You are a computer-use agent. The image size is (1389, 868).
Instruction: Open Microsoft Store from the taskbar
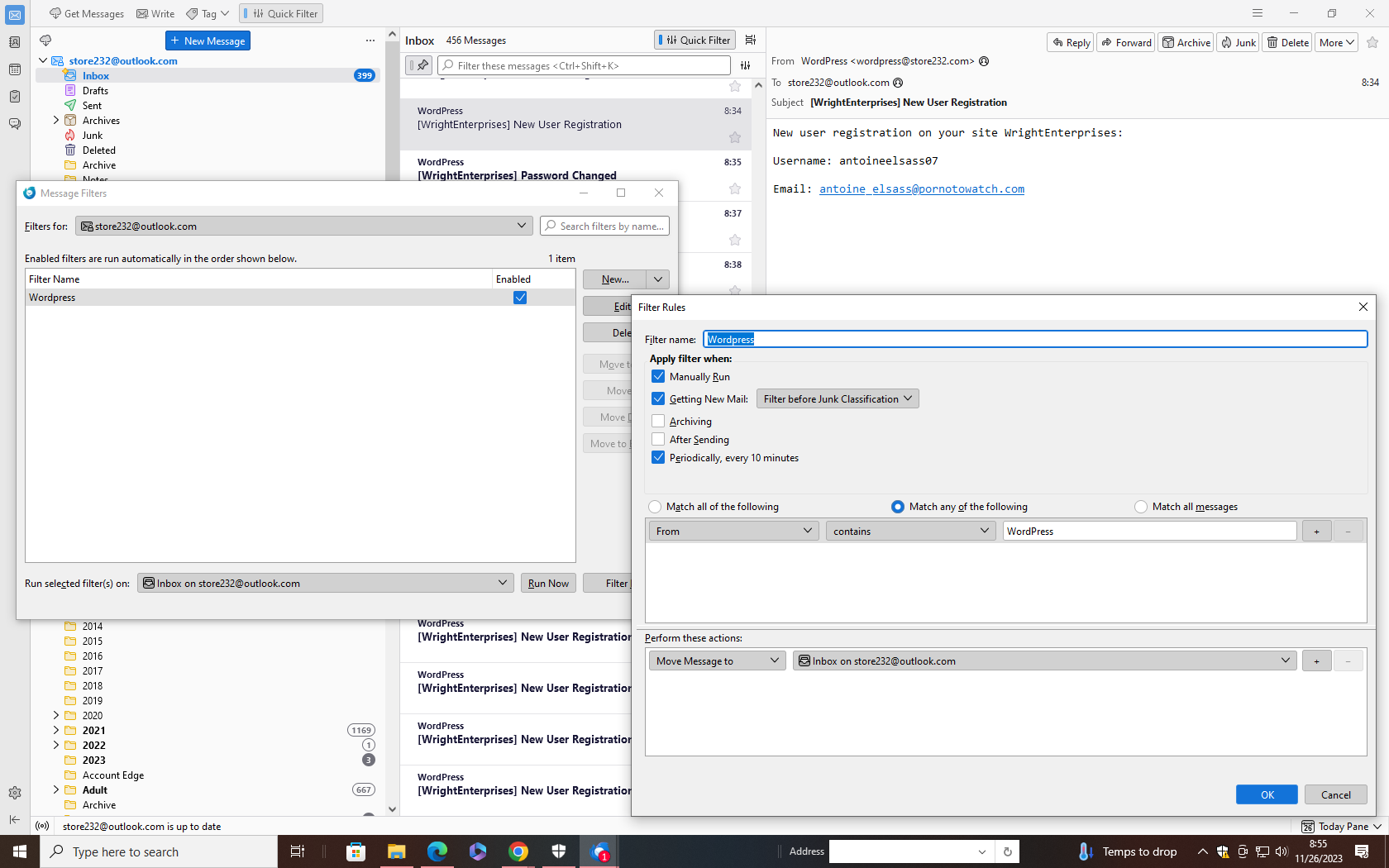click(x=356, y=851)
